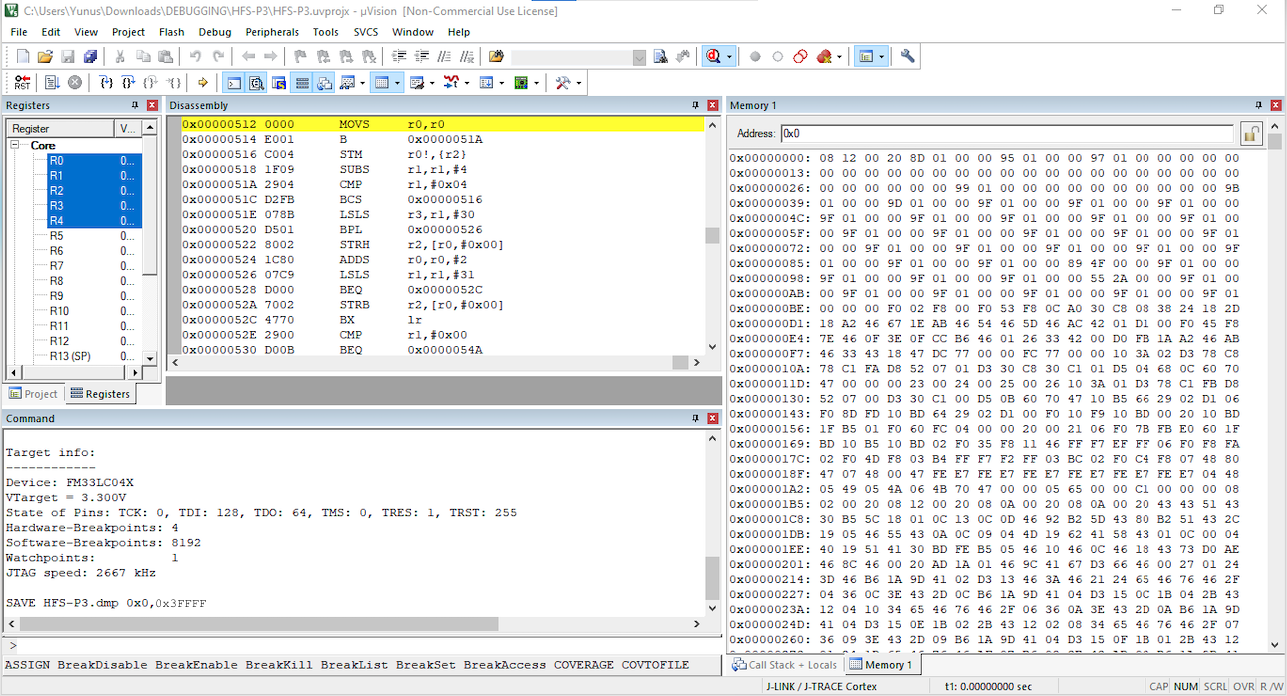
Task: Toggle auto-hide pin on Registers panel
Action: 135,105
